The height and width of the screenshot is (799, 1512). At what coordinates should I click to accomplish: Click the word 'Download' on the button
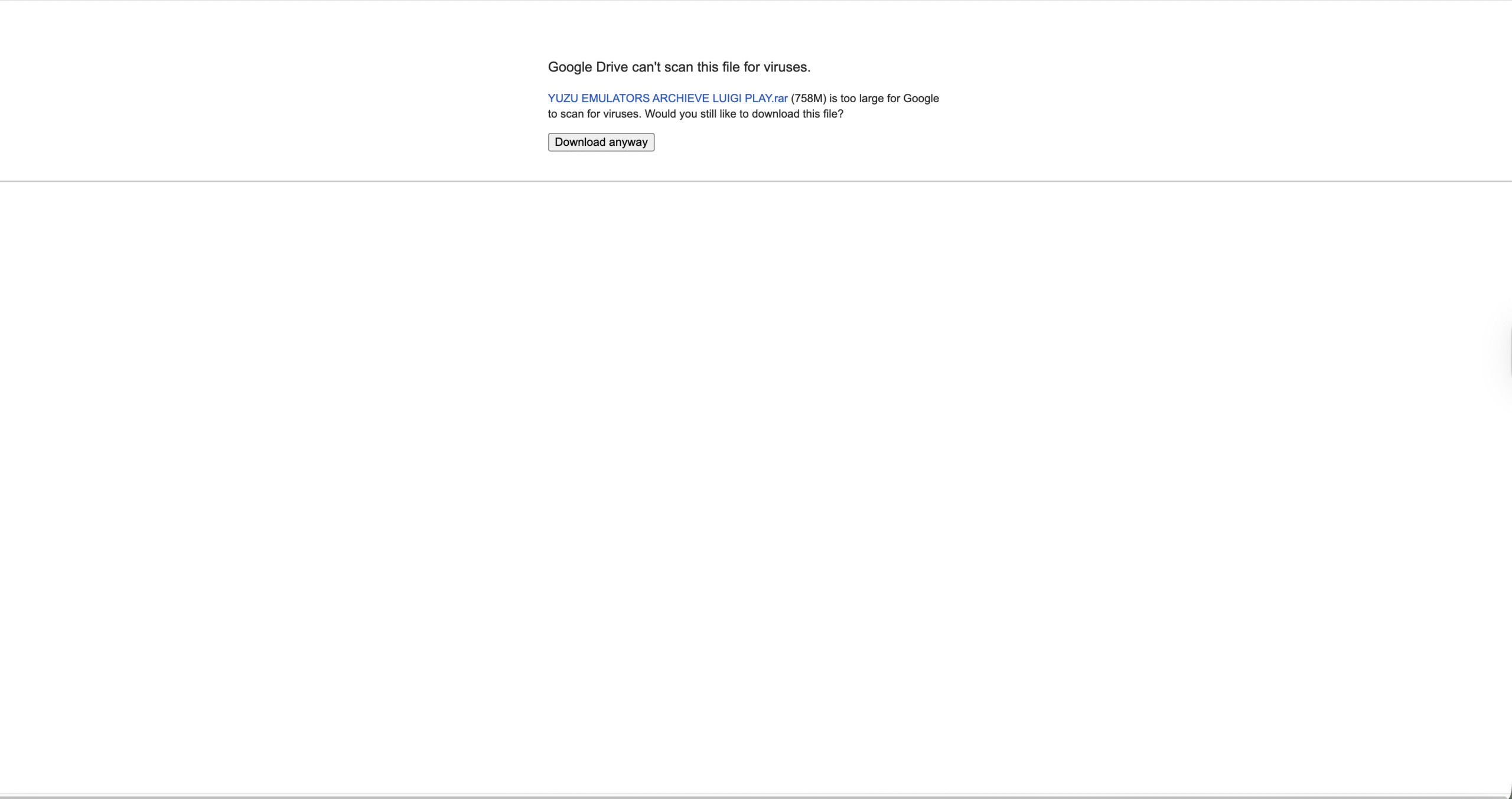[x=579, y=142]
